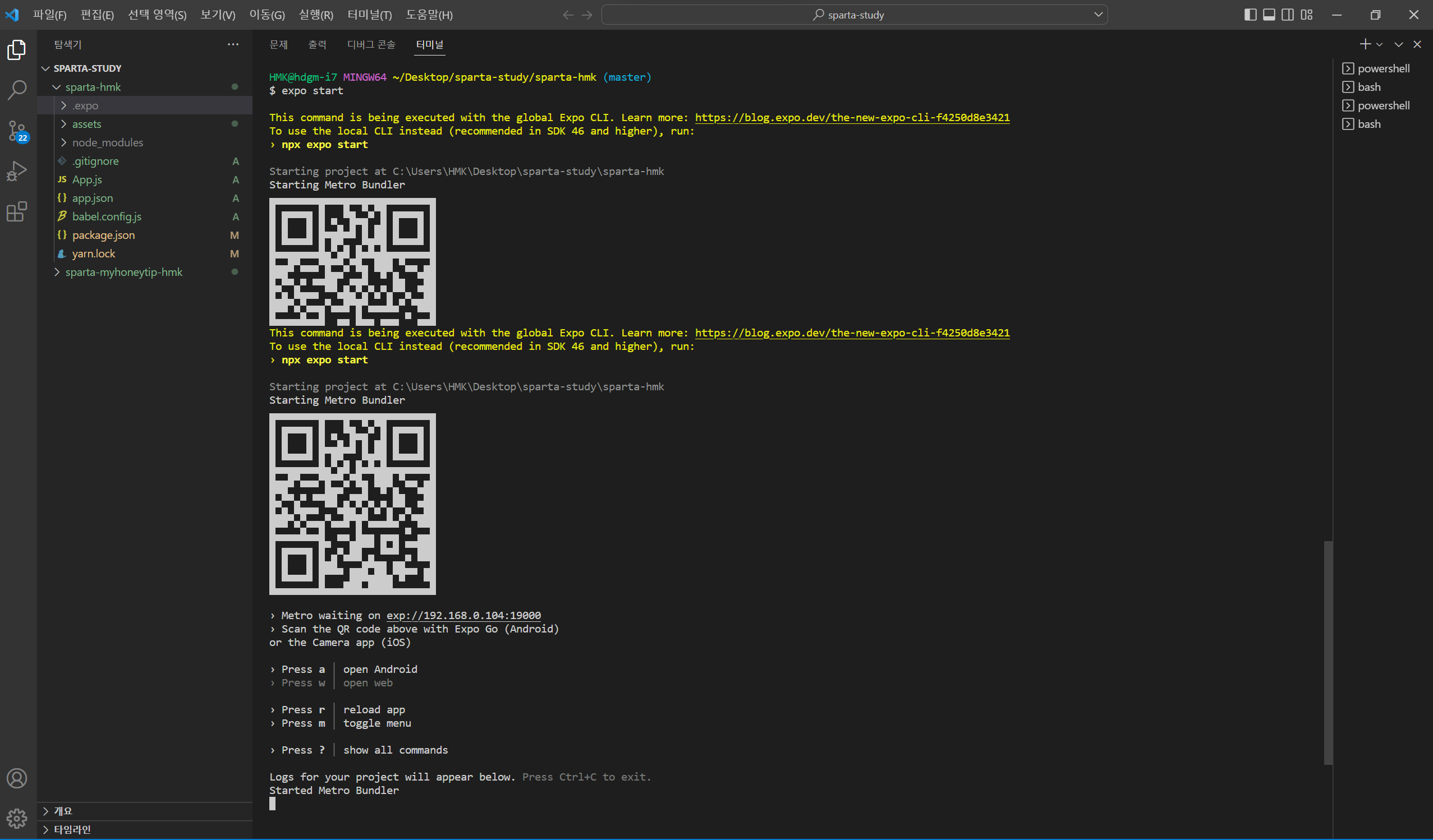Viewport: 1433px width, 840px height.
Task: Open the Run and Debug view
Action: pyautogui.click(x=17, y=171)
